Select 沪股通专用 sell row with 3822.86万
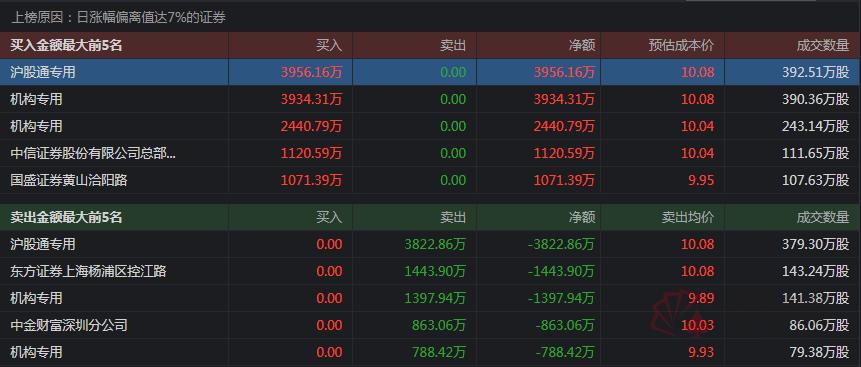861x367 pixels. coord(430,244)
